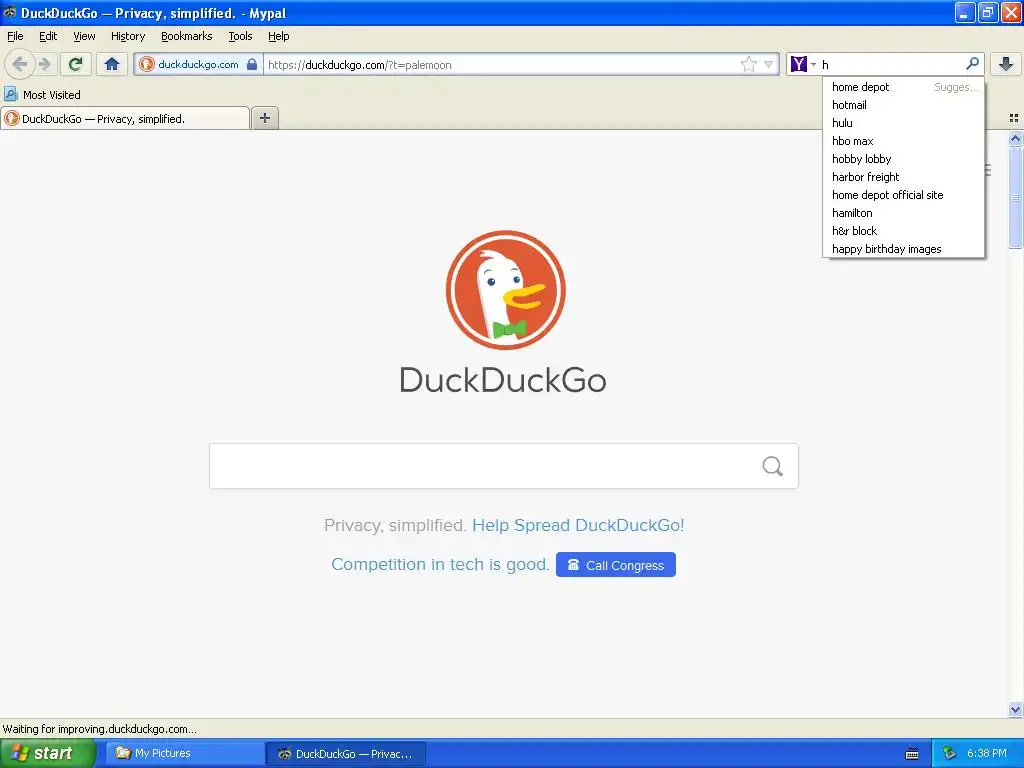This screenshot has height=768, width=1024.
Task: Choose the 'happy birthday images' suggestion
Action: point(903,249)
